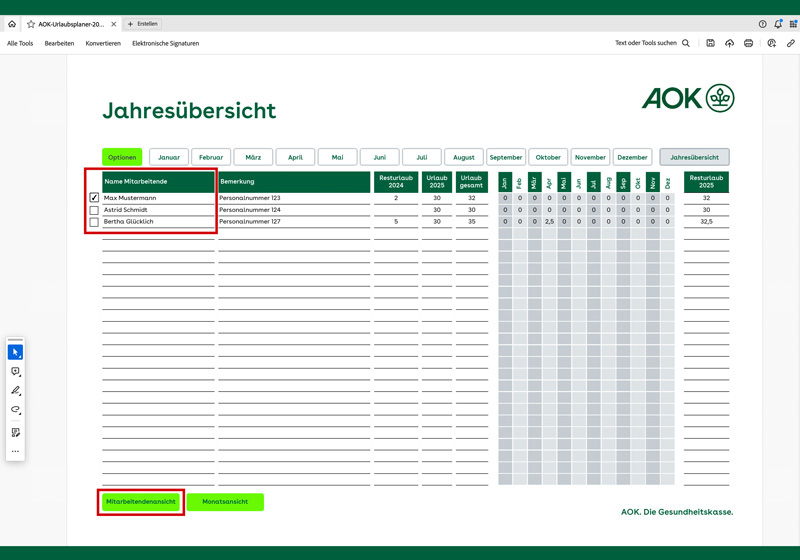Click the Erstellen plus button

[142, 24]
